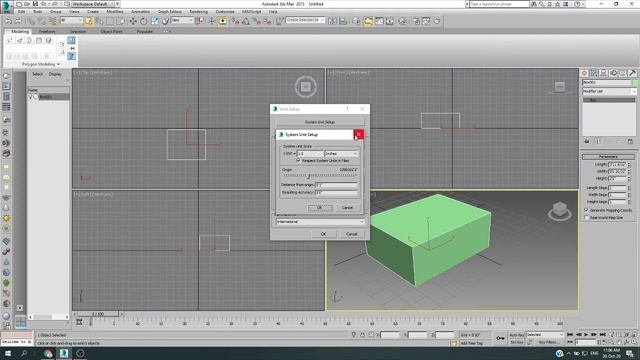This screenshot has width=640, height=360.
Task: Click the Align tool icon
Action: [x=343, y=21]
